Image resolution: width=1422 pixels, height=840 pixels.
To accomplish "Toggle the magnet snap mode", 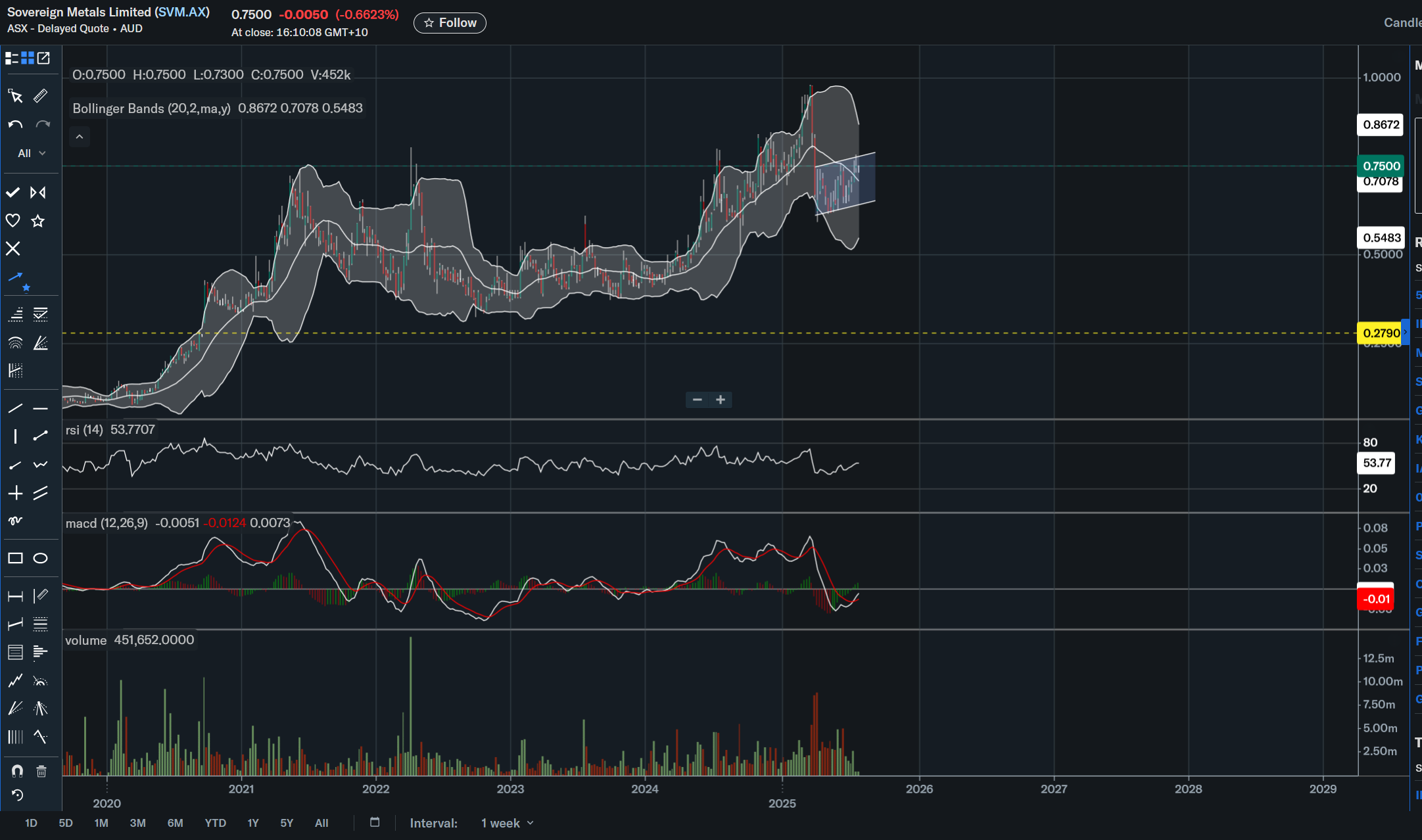I will [x=17, y=771].
